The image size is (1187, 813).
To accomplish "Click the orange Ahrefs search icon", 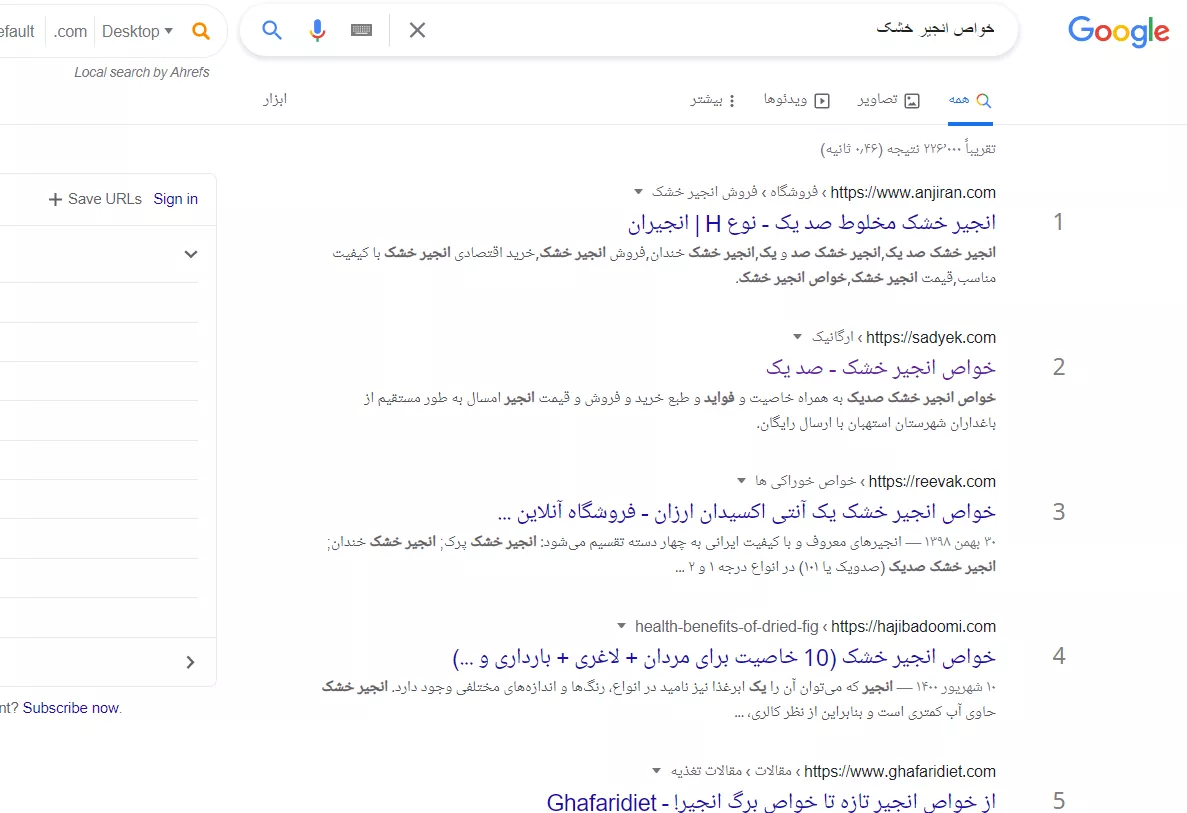I will (201, 31).
